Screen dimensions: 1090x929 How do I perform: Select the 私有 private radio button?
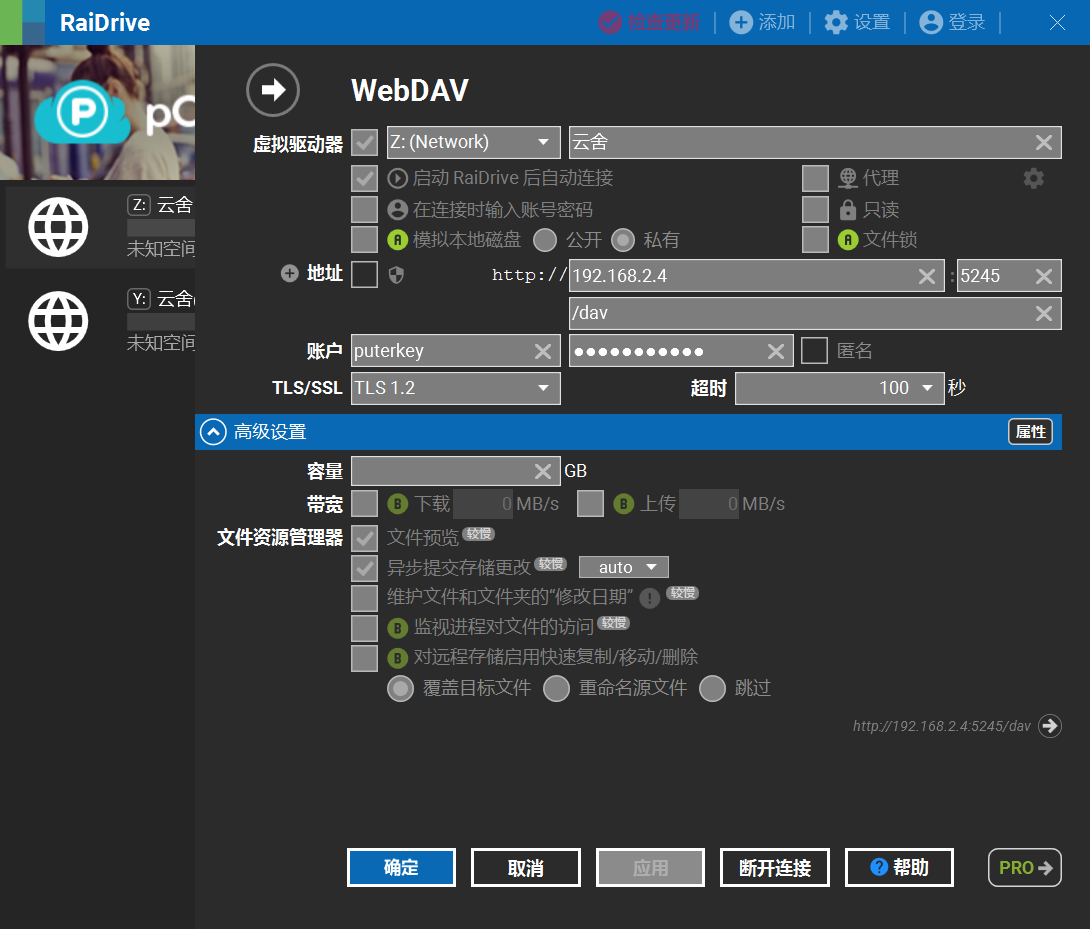pyautogui.click(x=623, y=240)
